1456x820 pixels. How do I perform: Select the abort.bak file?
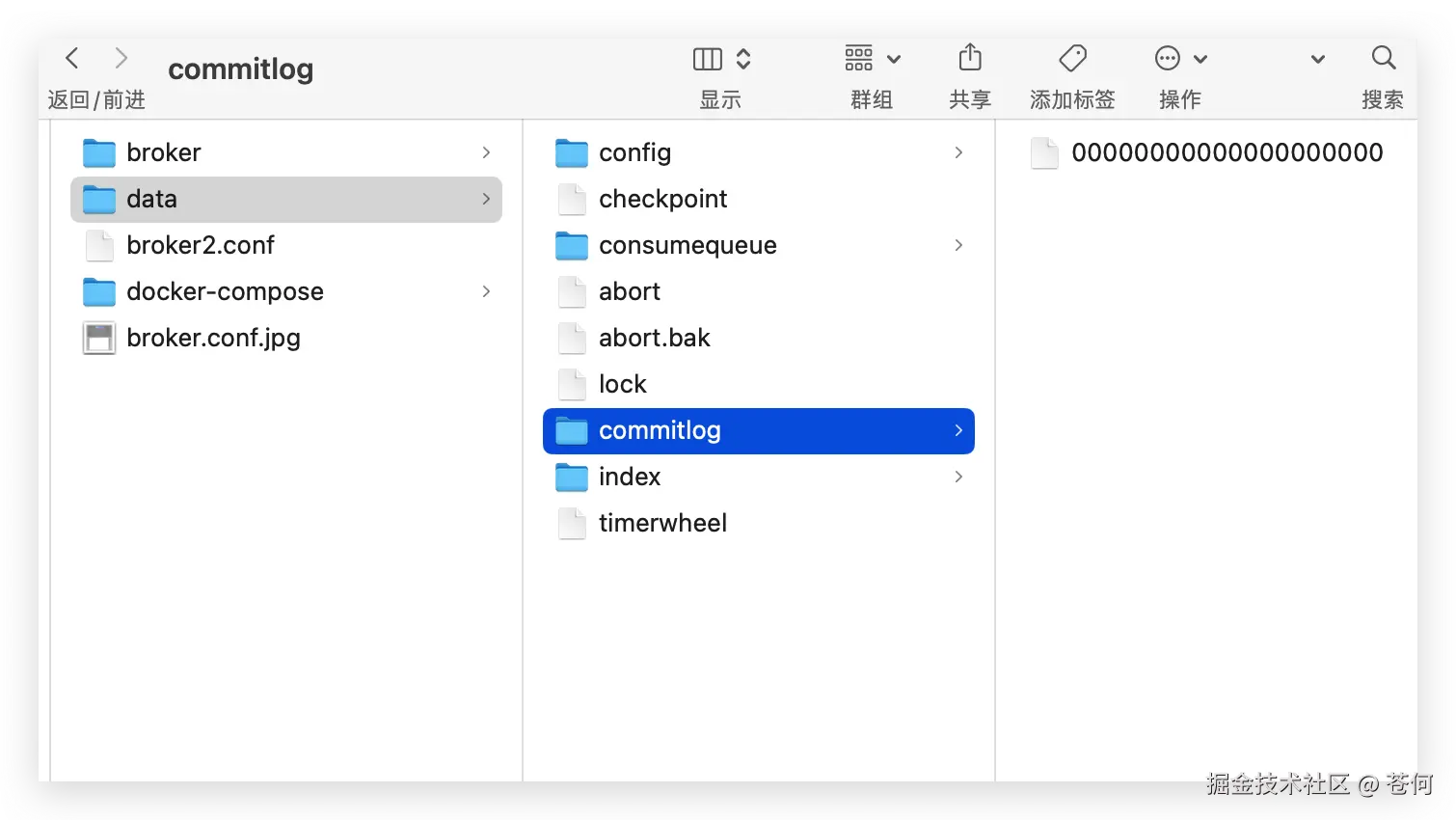point(655,338)
